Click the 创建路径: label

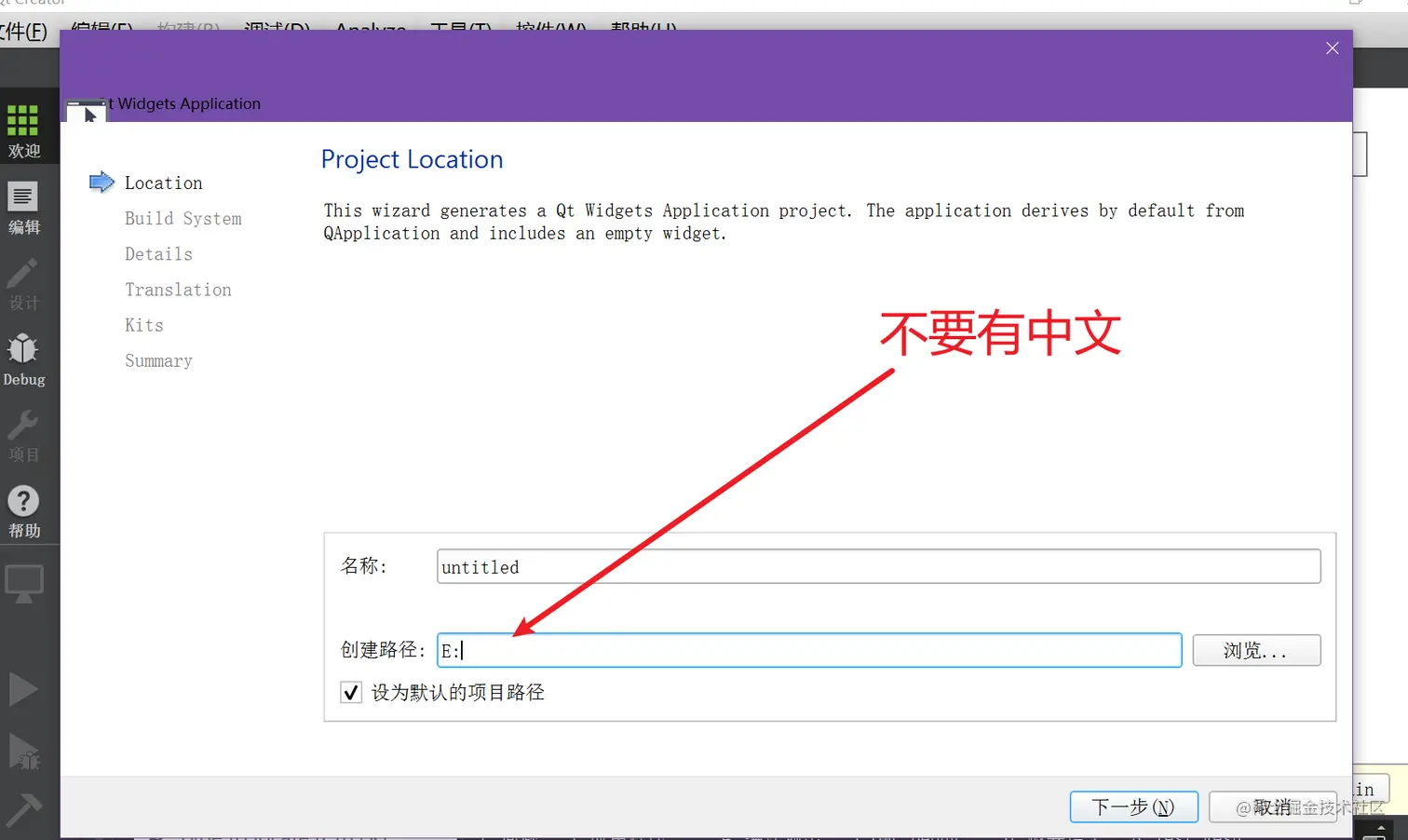point(383,650)
